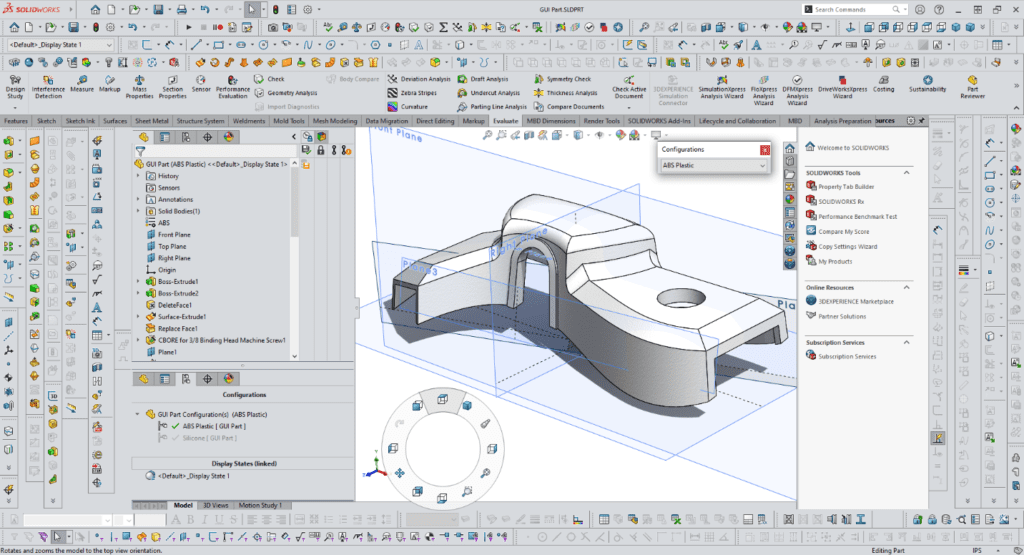This screenshot has height=555, width=1024.
Task: Run Performance Evaluation
Action: (x=232, y=86)
